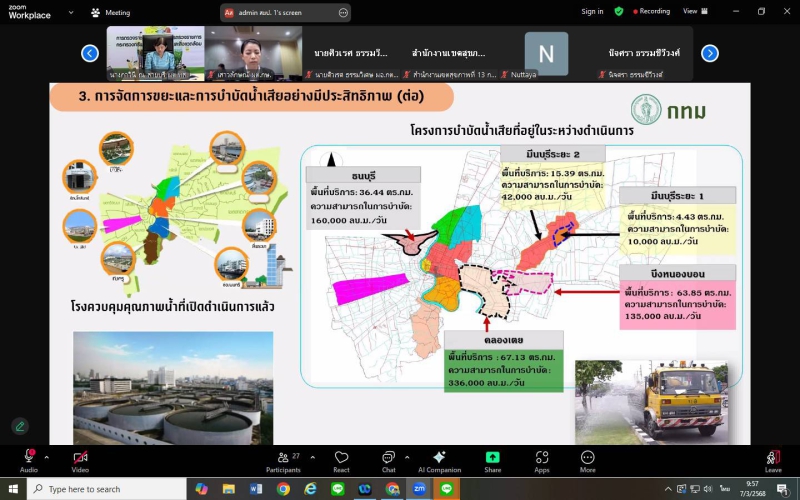Start video using the Video button
Screen dimensions: 800x500
80,459
